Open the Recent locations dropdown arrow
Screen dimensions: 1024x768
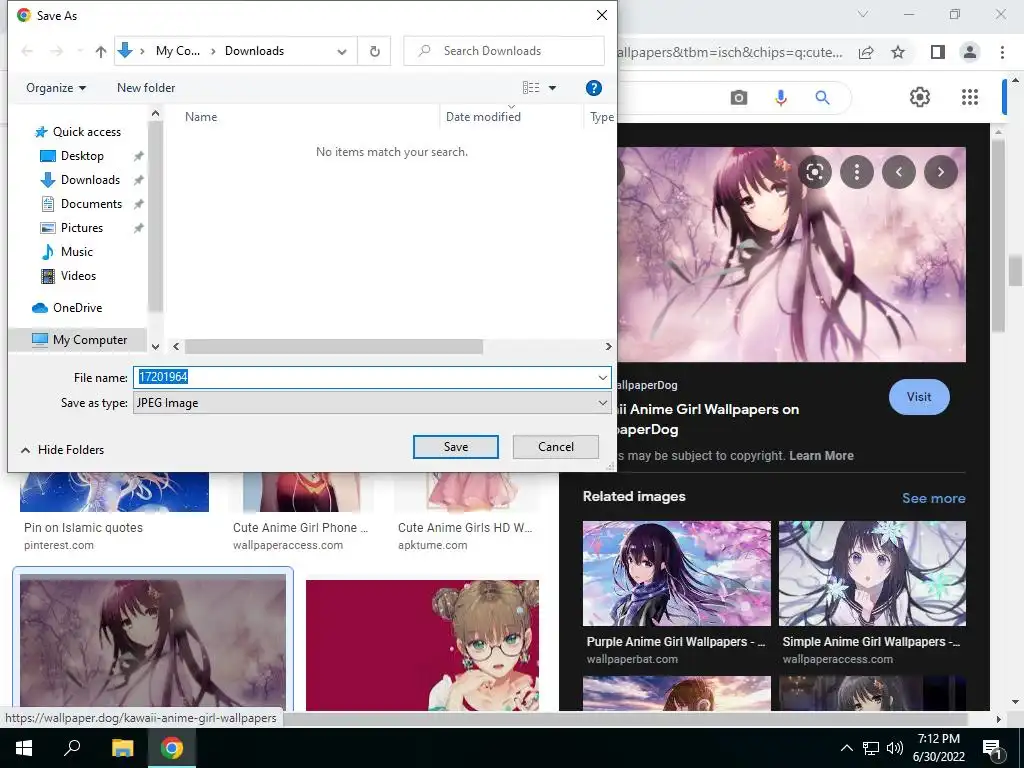(80, 51)
